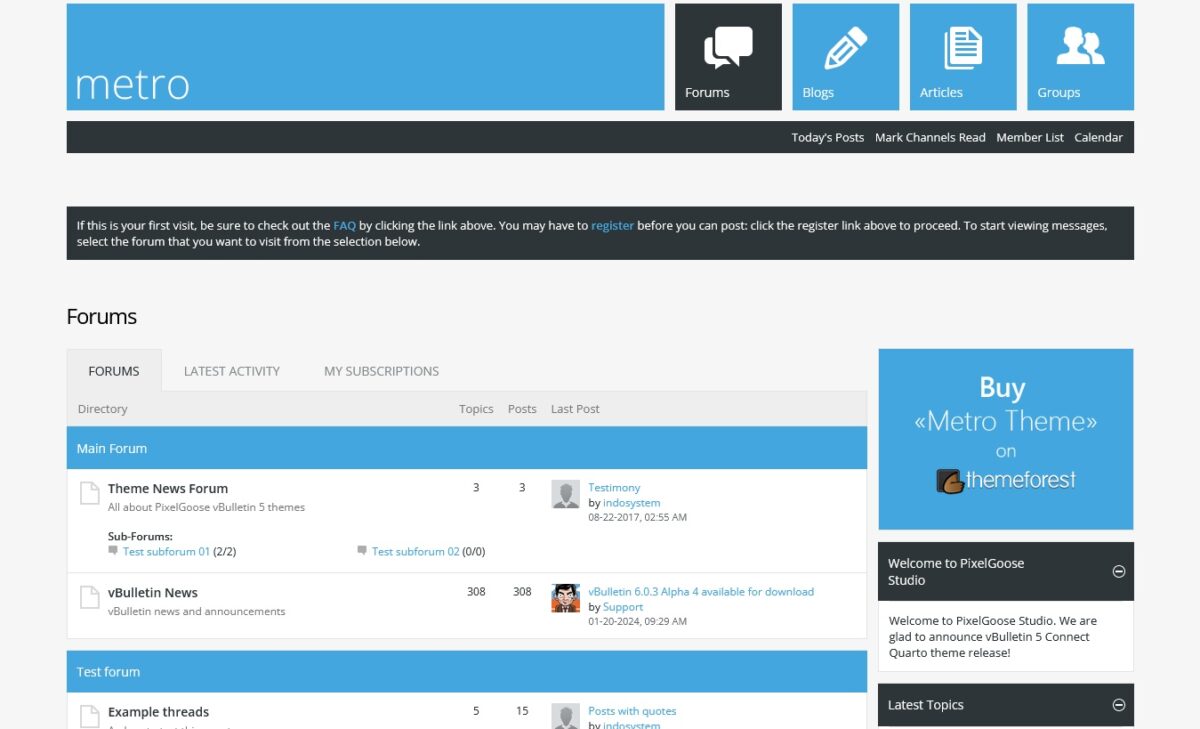Screen dimensions: 1200x729
Task: Open Articles using the document icon
Action: point(962,44)
